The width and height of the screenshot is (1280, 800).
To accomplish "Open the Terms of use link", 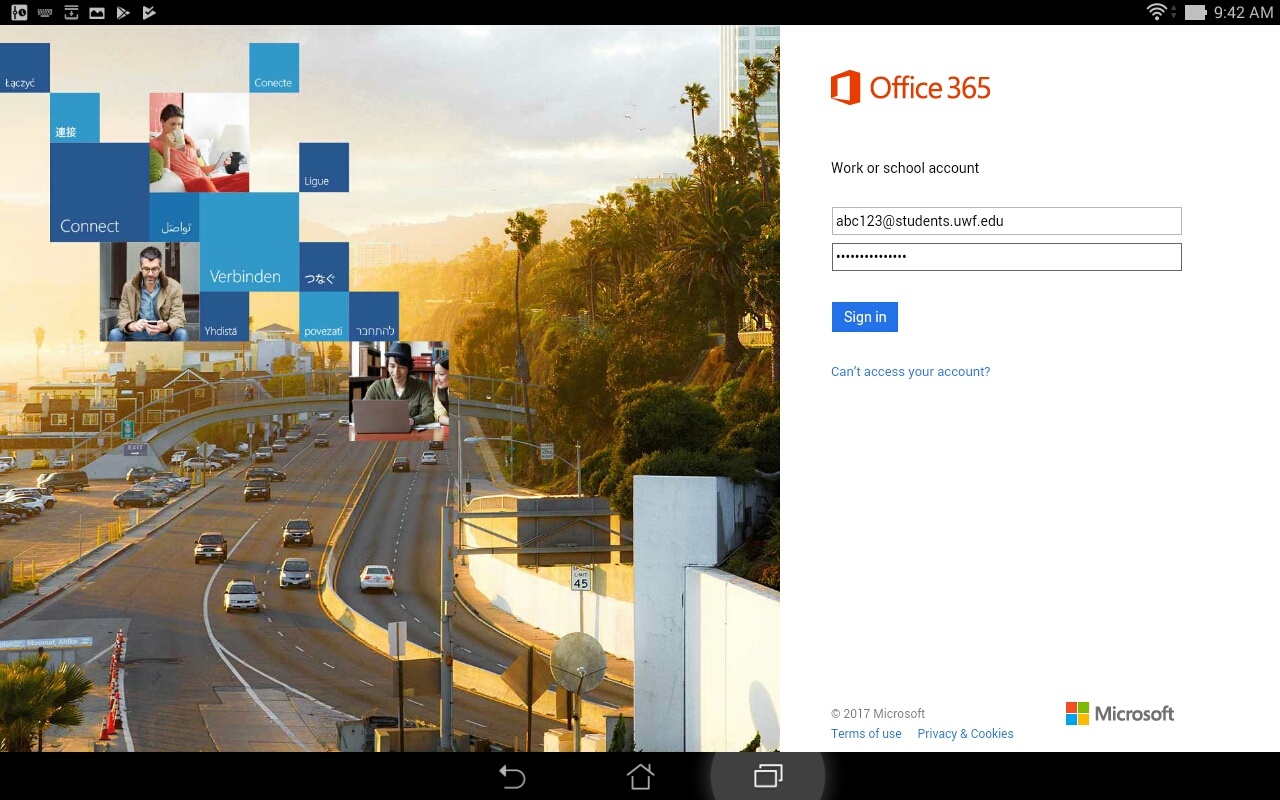I will 866,734.
